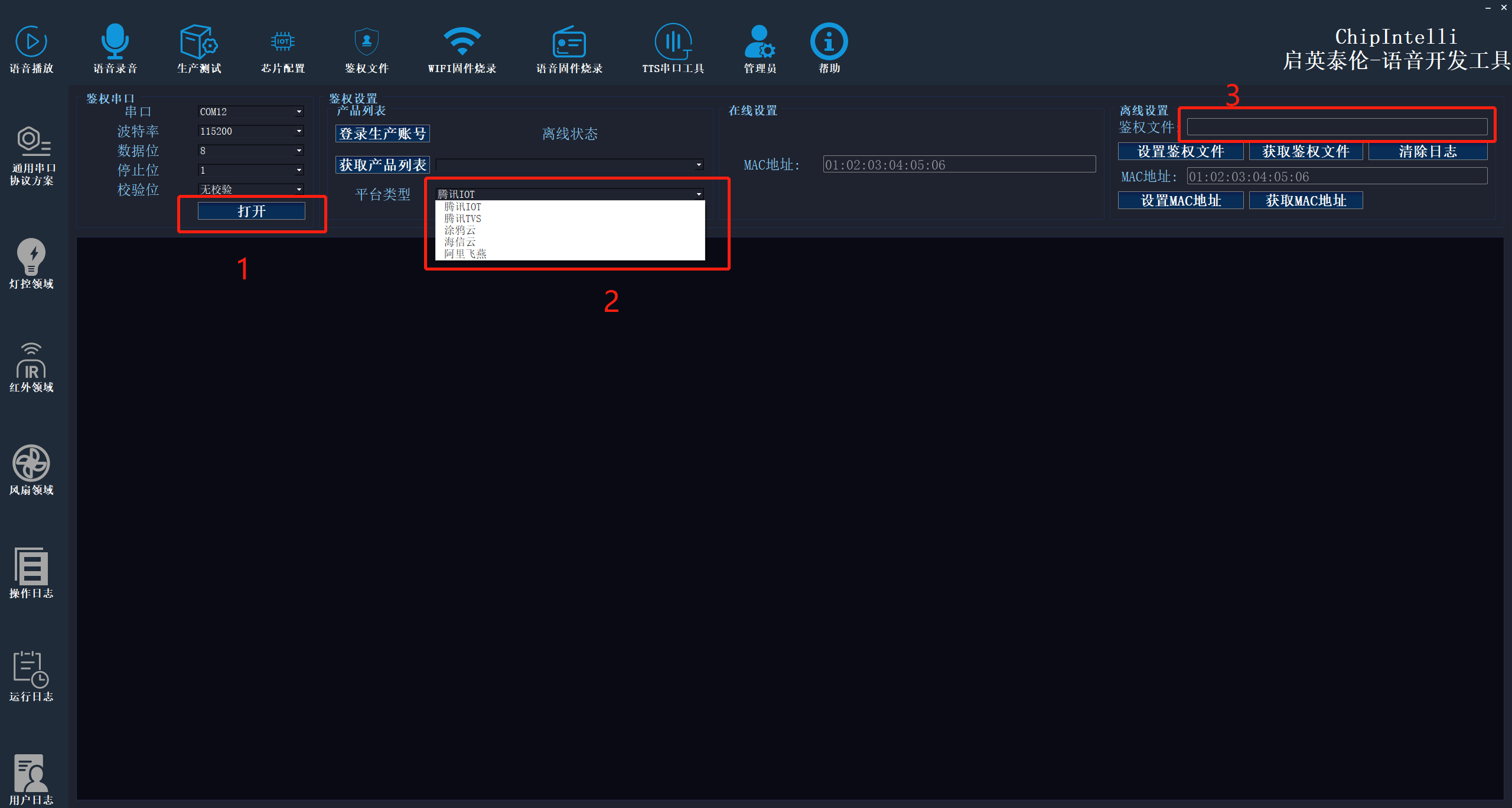Open the 生产测试 production test tool
The image size is (1512, 808).
(199, 49)
